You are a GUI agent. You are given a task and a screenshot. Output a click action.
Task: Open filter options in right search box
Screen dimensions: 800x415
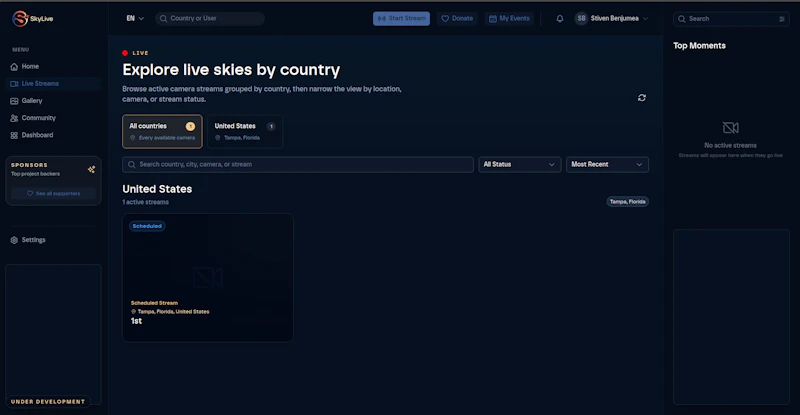point(782,19)
